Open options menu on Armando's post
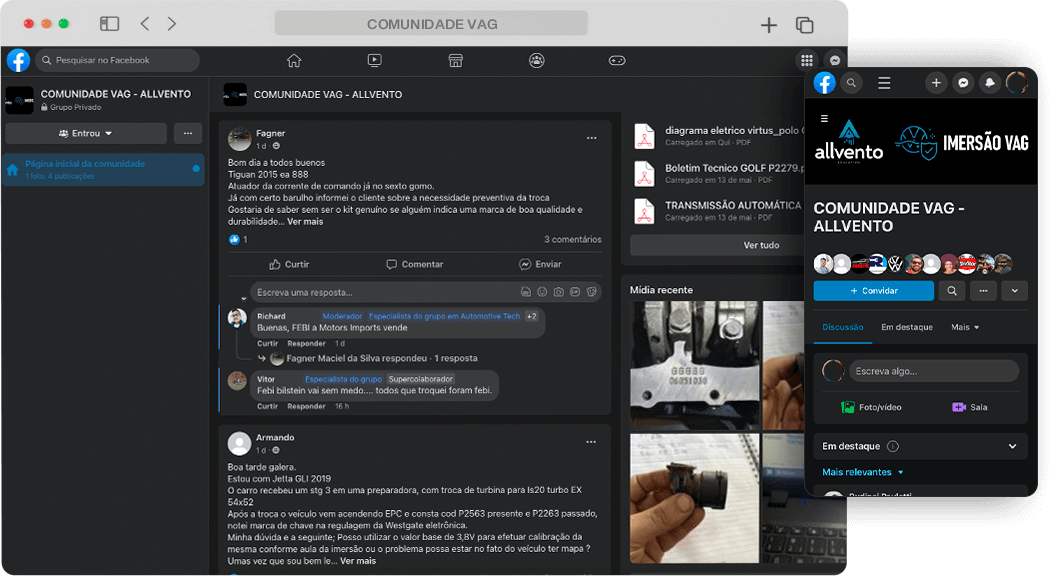The height and width of the screenshot is (576, 1056). [591, 442]
